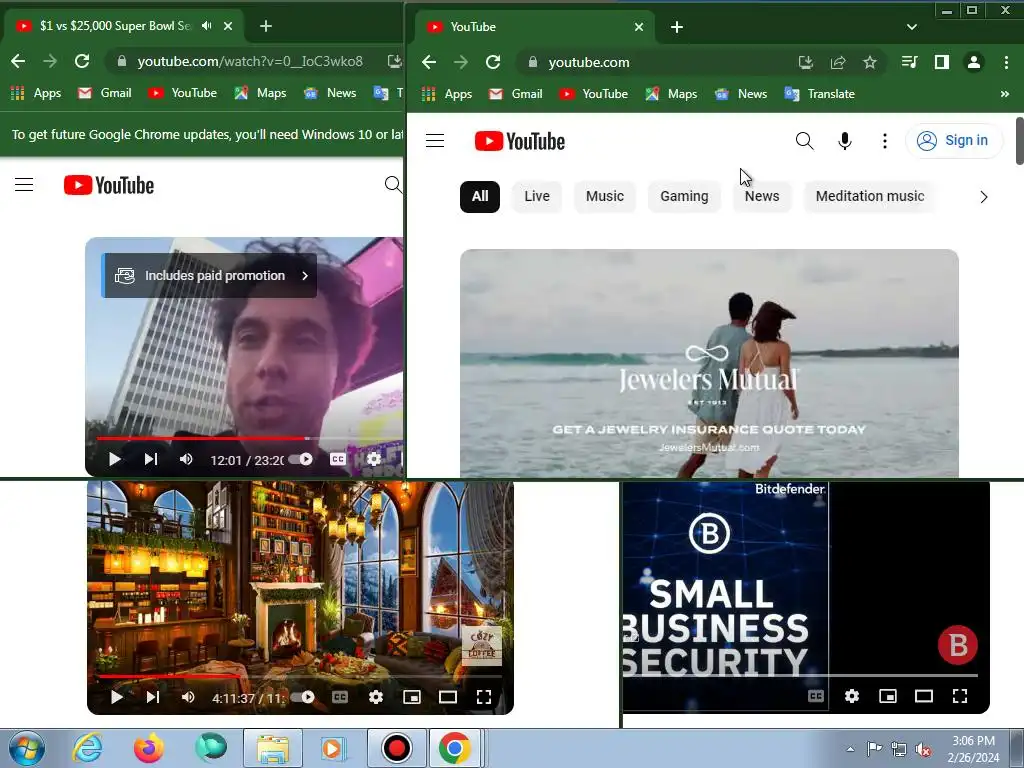Mute the cozy coffee video volume
This screenshot has height=768, width=1024.
188,697
